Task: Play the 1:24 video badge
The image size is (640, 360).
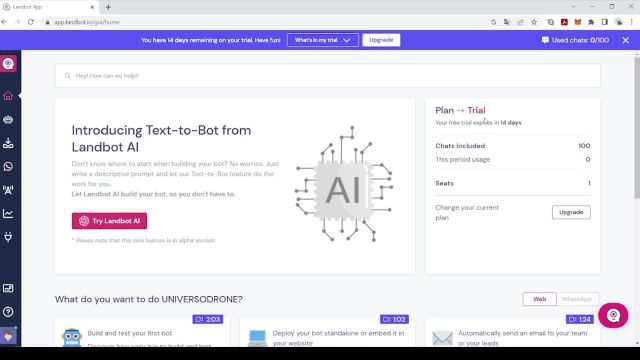Action: 580,319
